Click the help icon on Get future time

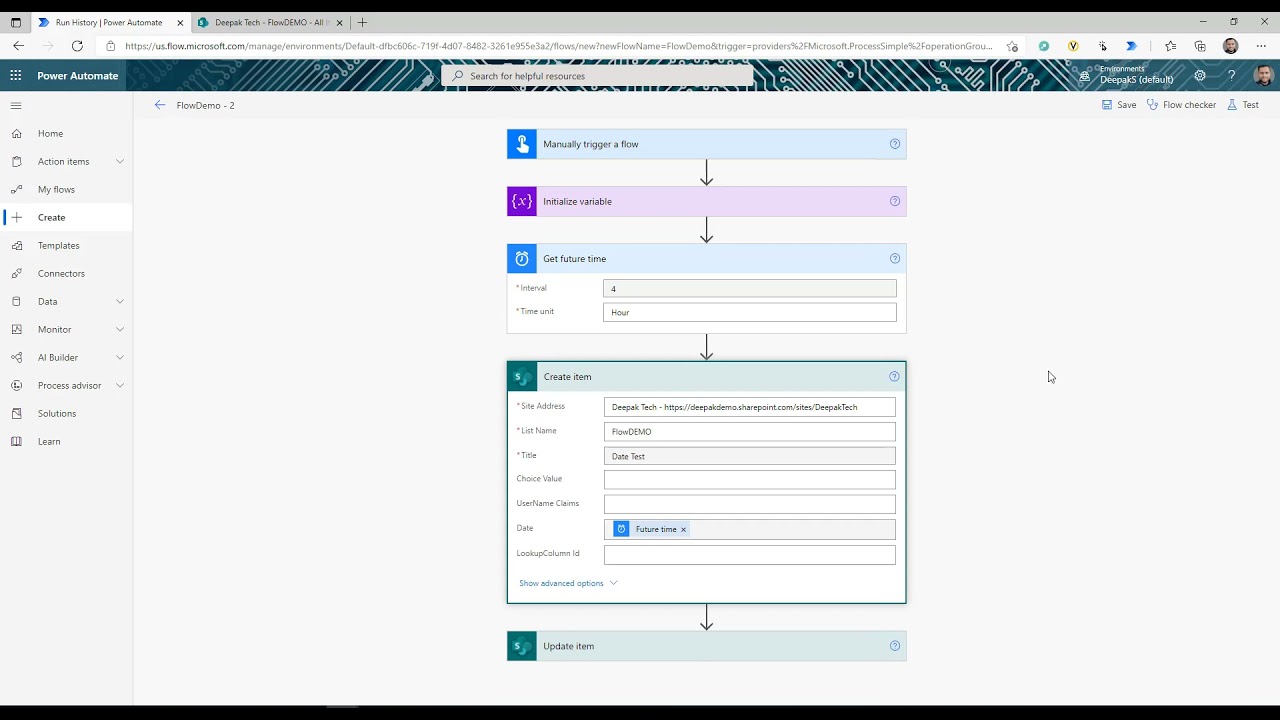(895, 258)
